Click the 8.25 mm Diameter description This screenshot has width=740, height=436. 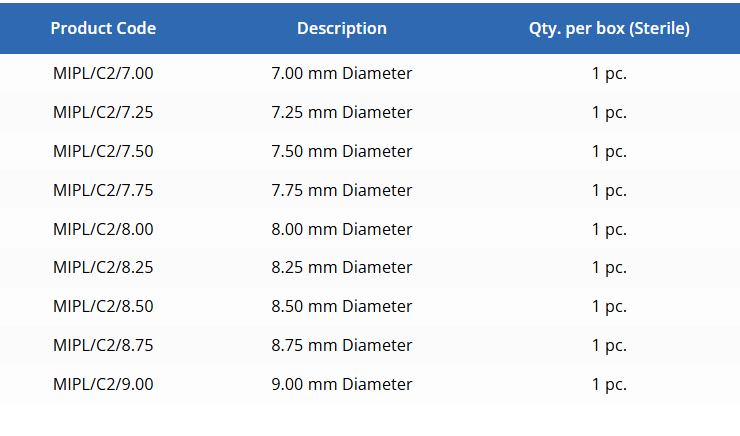click(x=342, y=268)
